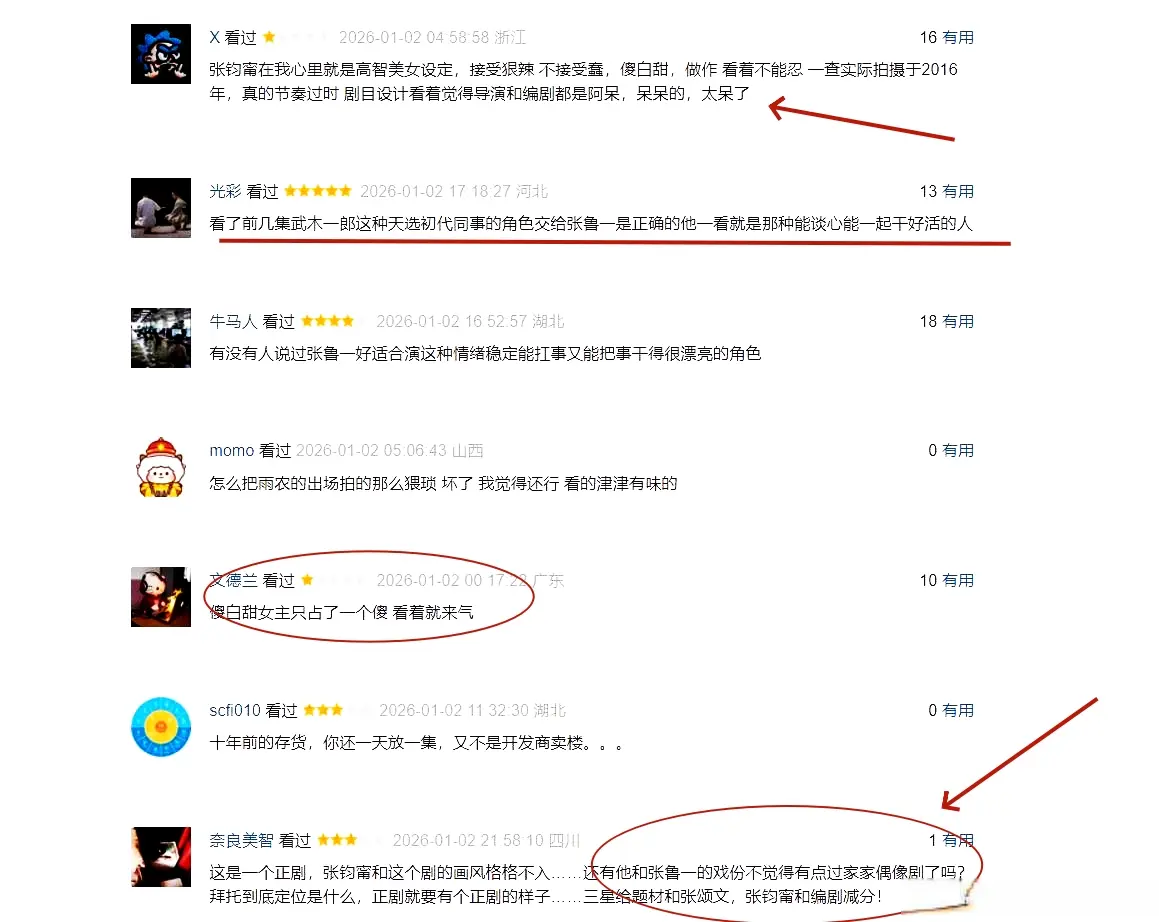Visit 牛马人's profile link
The image size is (1159, 922).
pyautogui.click(x=233, y=322)
